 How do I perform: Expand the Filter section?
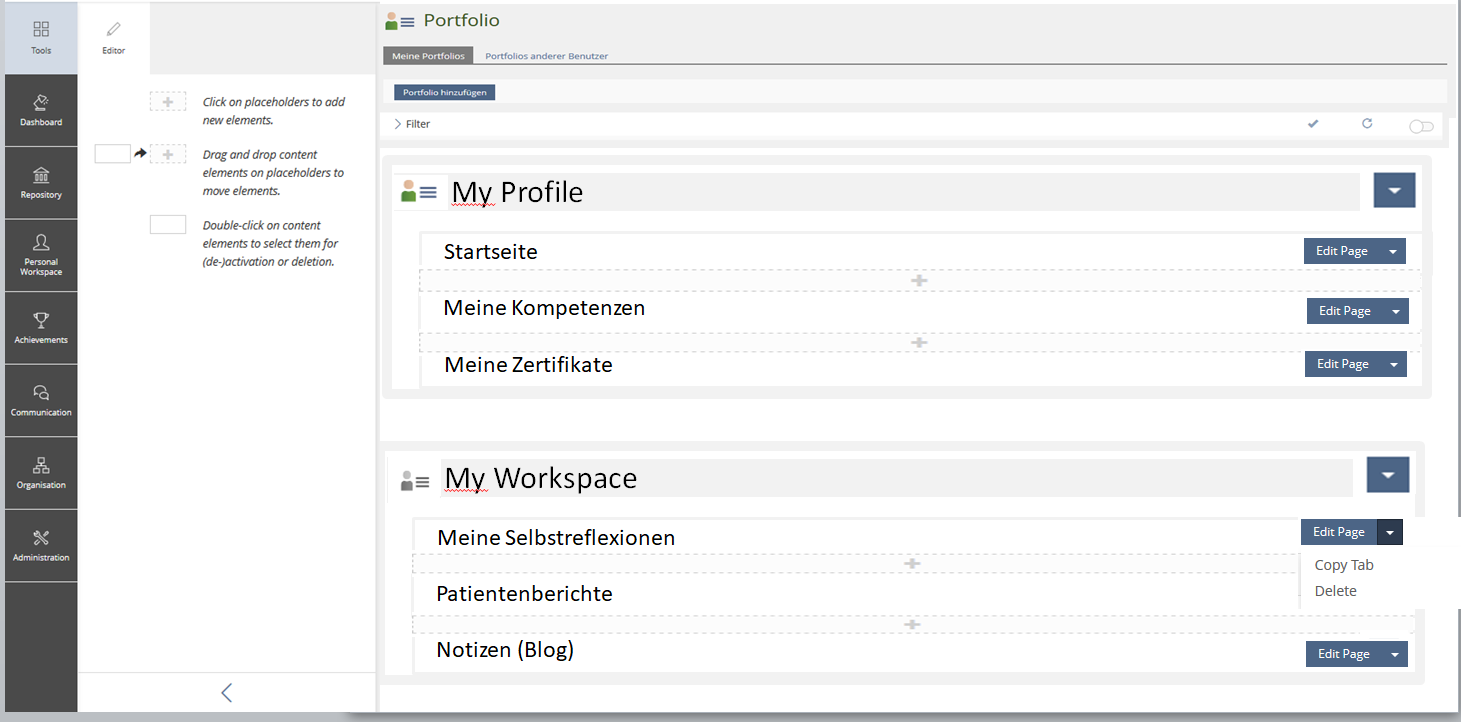tap(412, 124)
